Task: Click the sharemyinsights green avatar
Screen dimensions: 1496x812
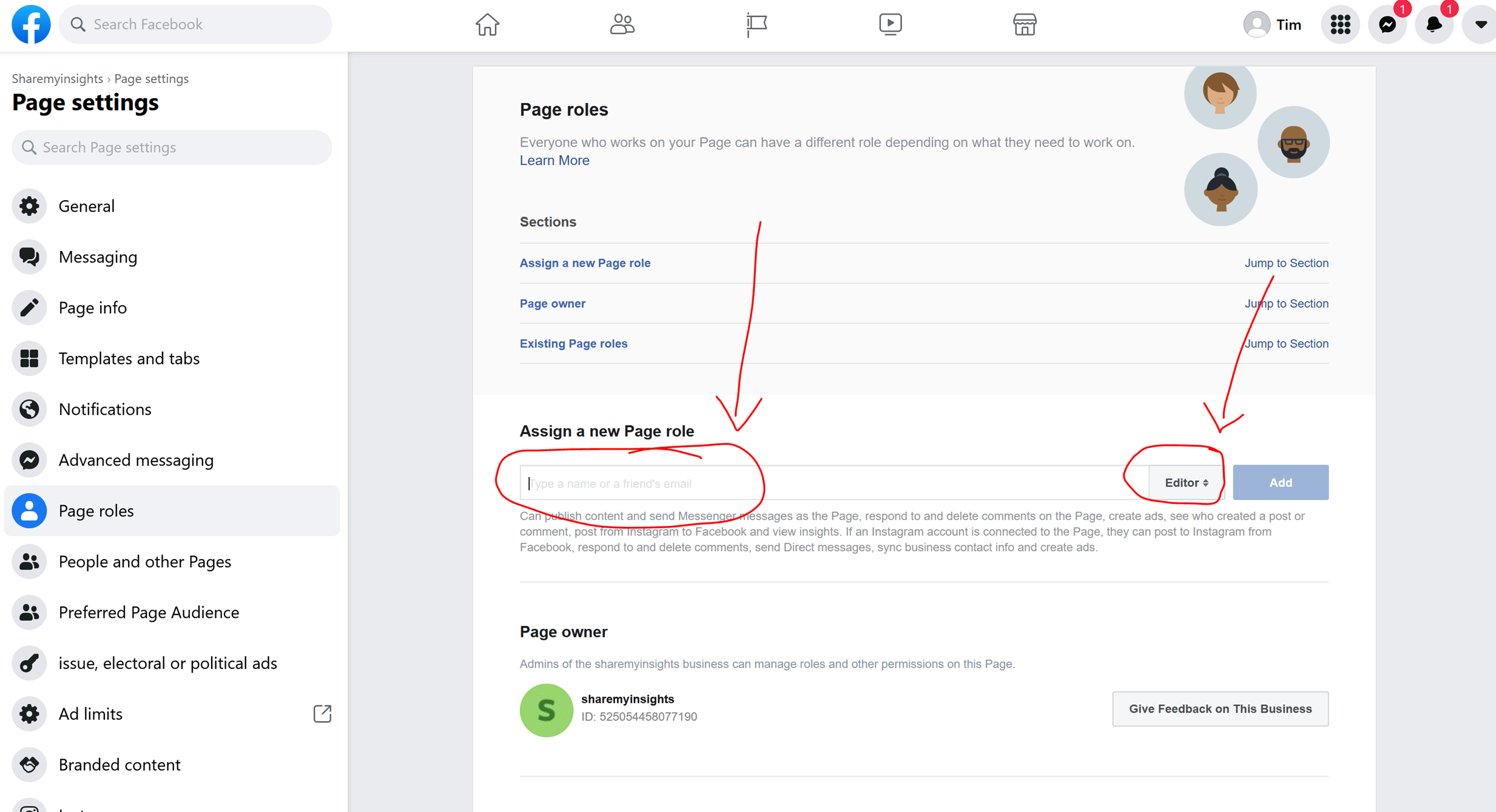Action: click(x=546, y=710)
